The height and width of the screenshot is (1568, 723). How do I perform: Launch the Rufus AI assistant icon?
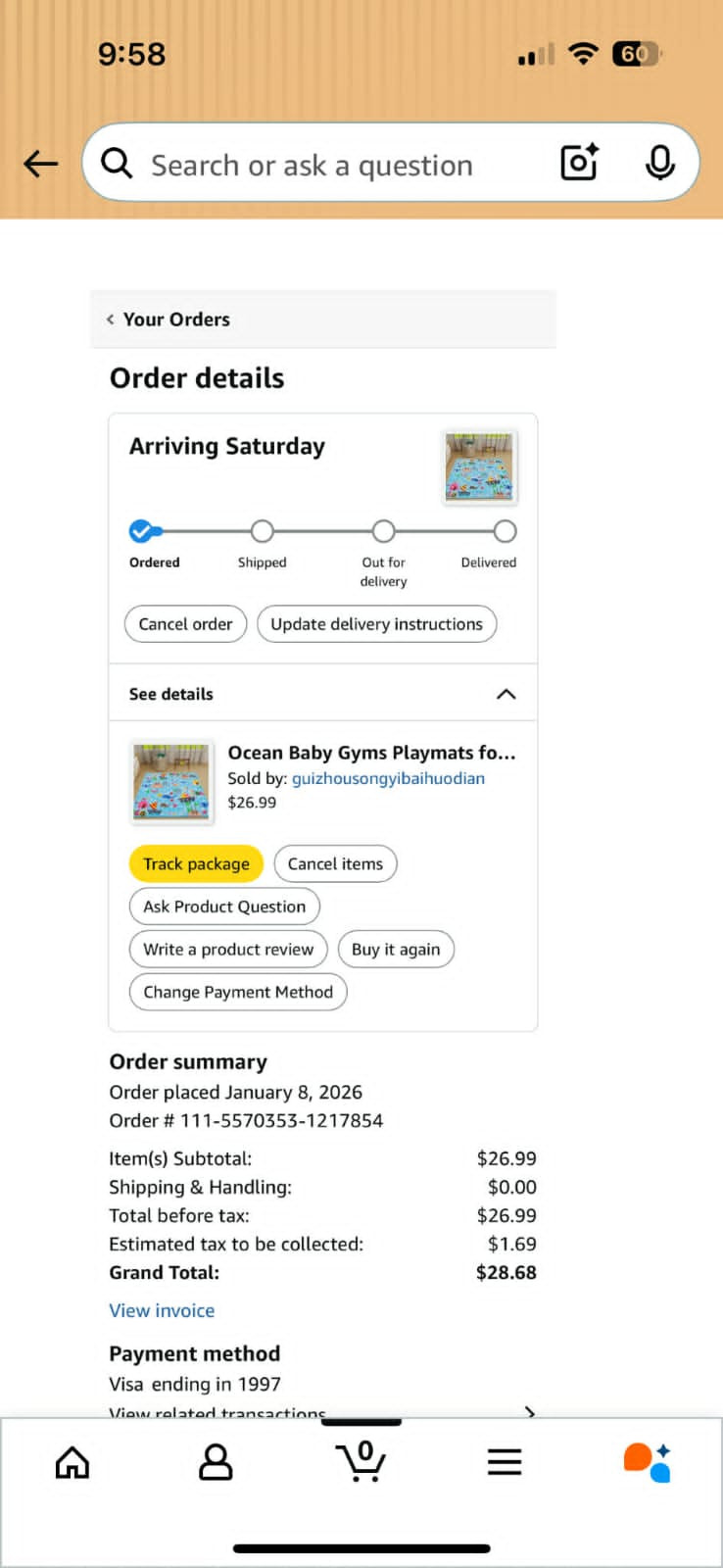648,1462
